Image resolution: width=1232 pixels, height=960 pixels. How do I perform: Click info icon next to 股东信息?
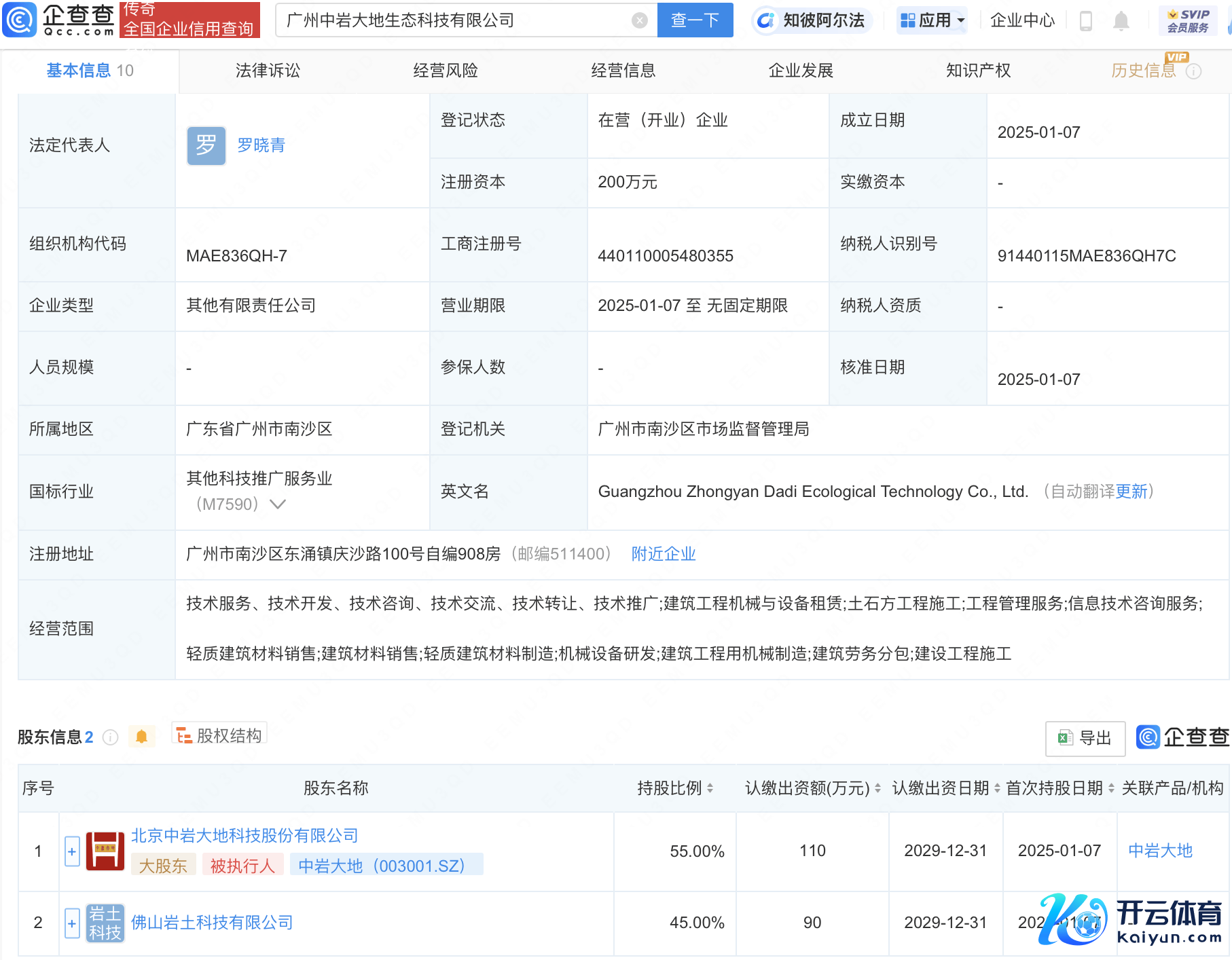coord(111,737)
